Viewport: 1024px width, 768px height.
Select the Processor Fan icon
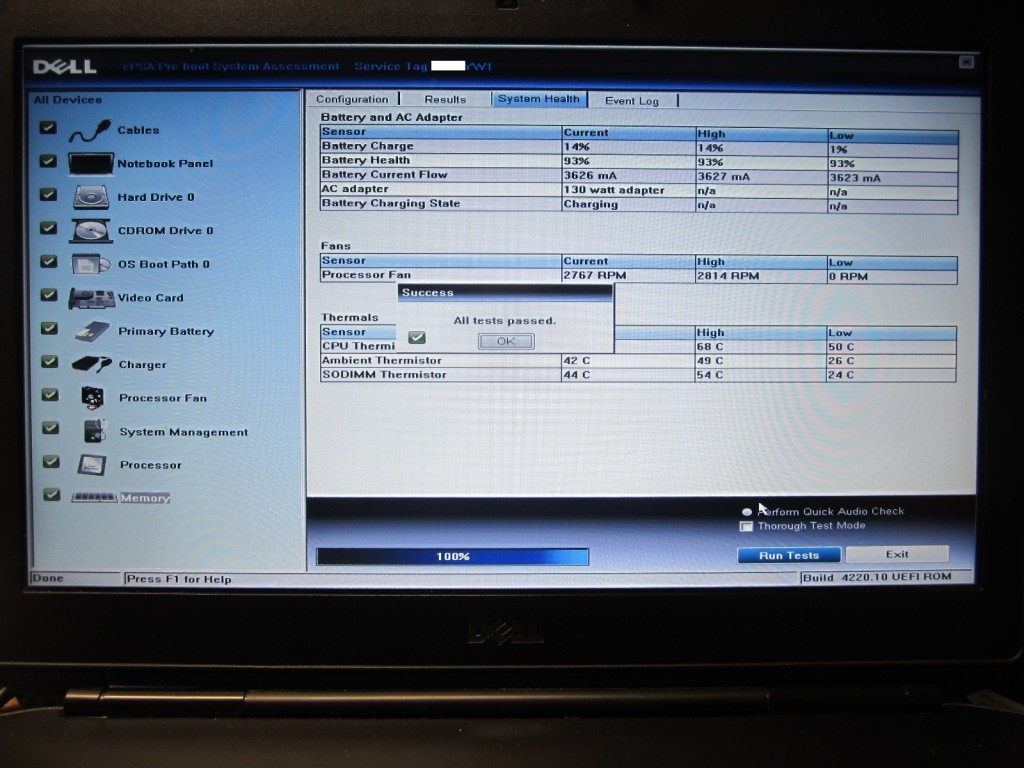click(x=92, y=397)
